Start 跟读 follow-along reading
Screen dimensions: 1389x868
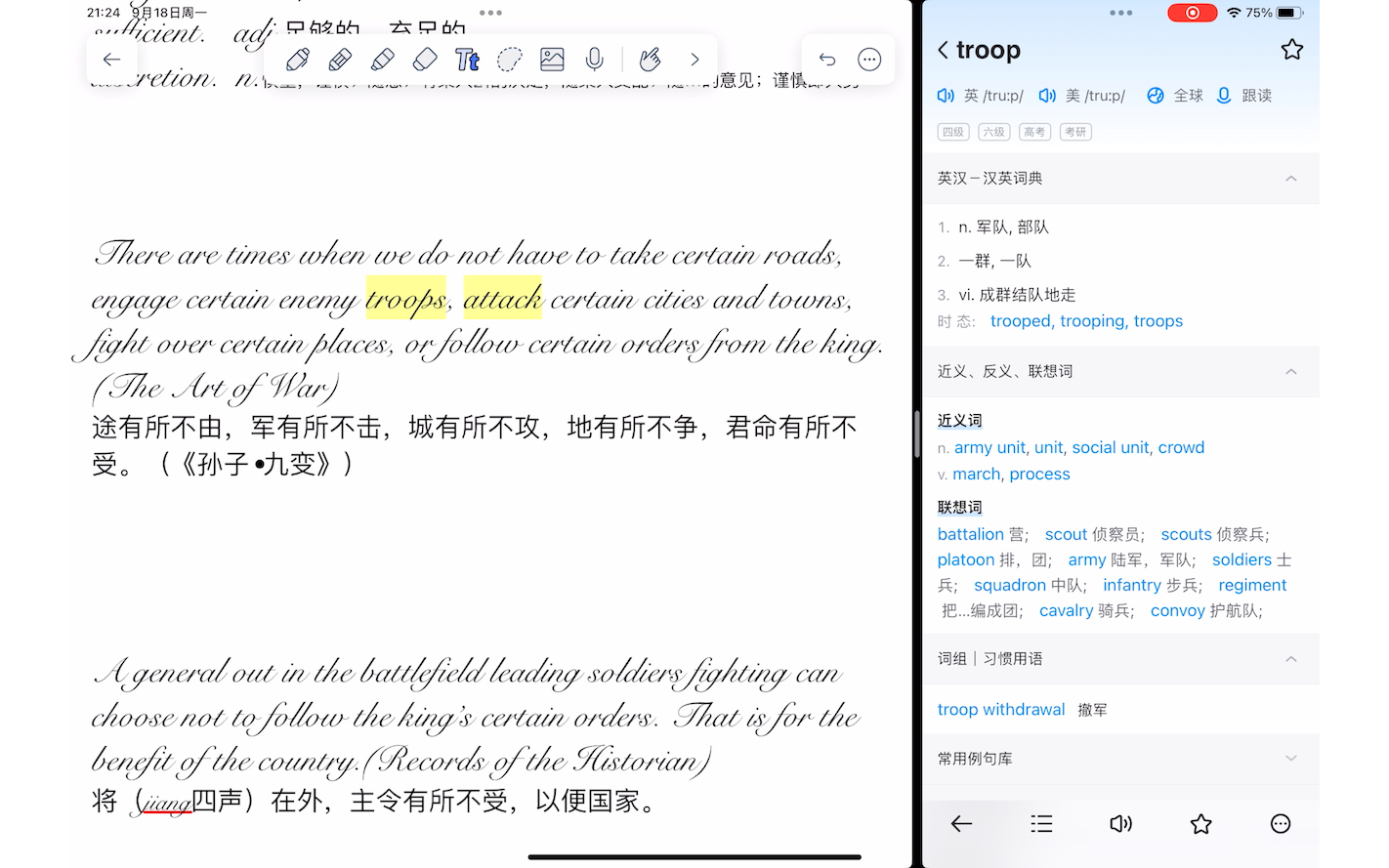(1243, 96)
